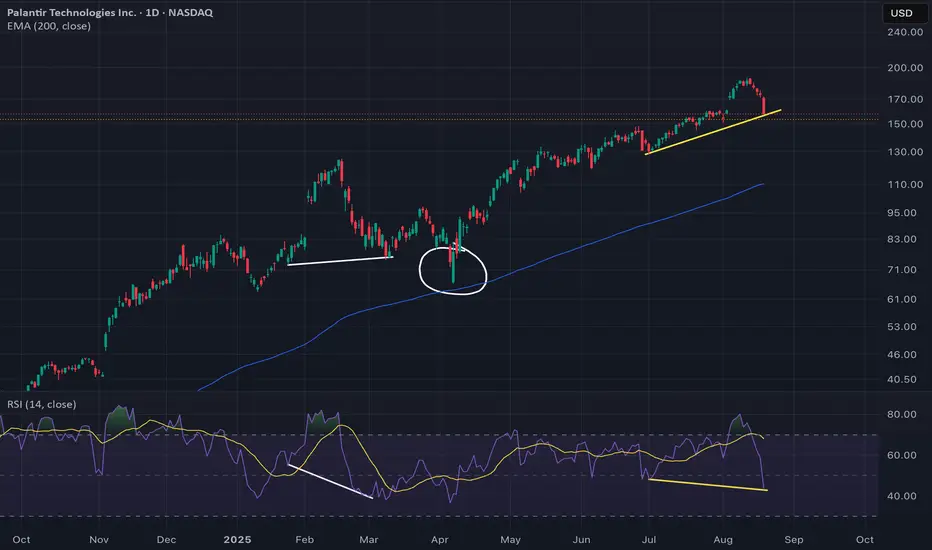Click the RSI (14, close) indicator label
The image size is (932, 550).
coord(42,404)
